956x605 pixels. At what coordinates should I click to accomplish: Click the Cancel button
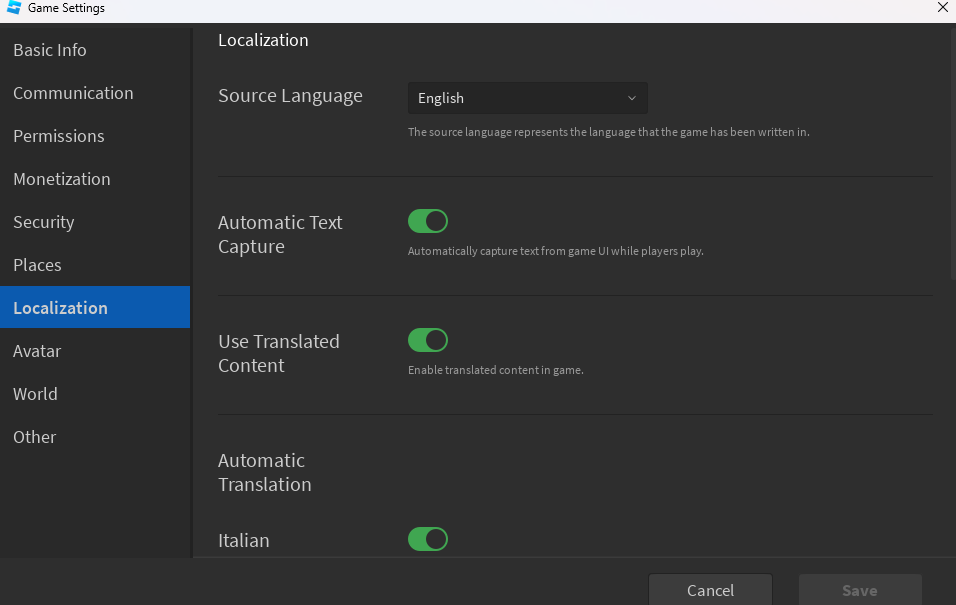point(710,590)
